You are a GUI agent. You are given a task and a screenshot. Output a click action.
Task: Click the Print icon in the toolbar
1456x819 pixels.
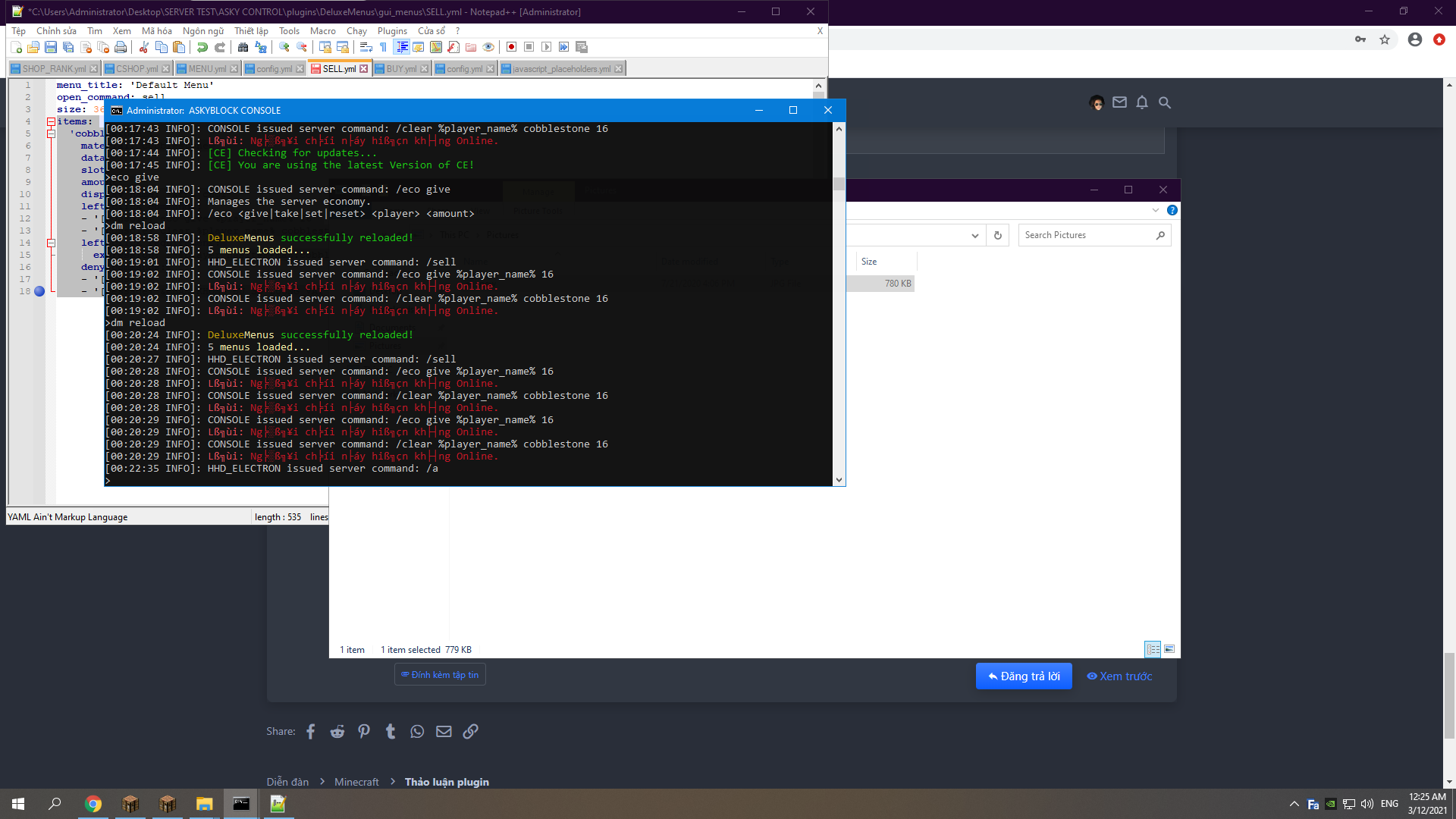coord(121,47)
